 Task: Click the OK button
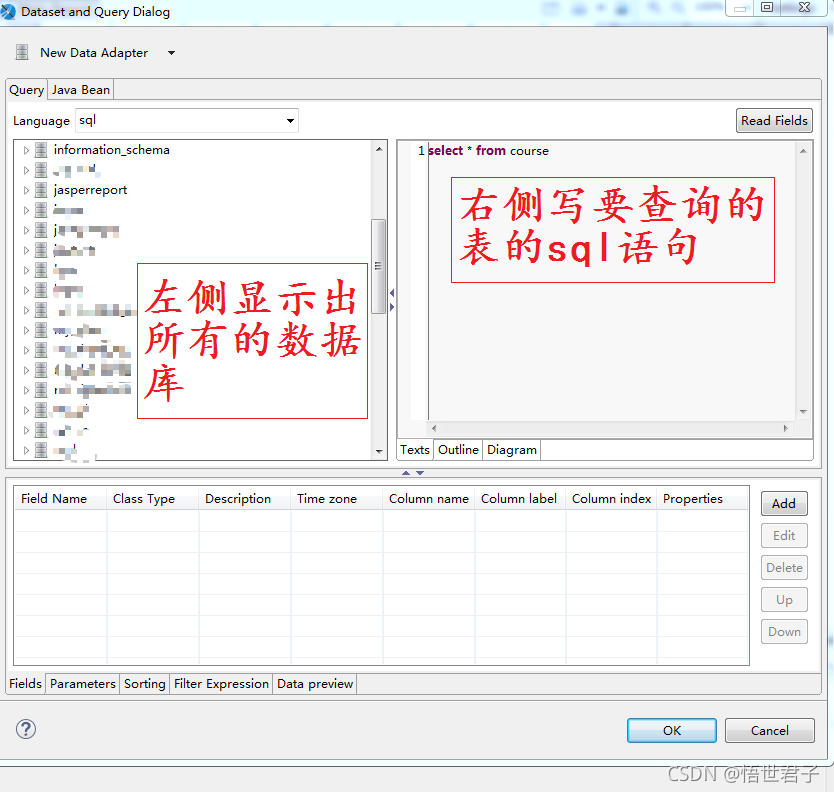tap(671, 730)
